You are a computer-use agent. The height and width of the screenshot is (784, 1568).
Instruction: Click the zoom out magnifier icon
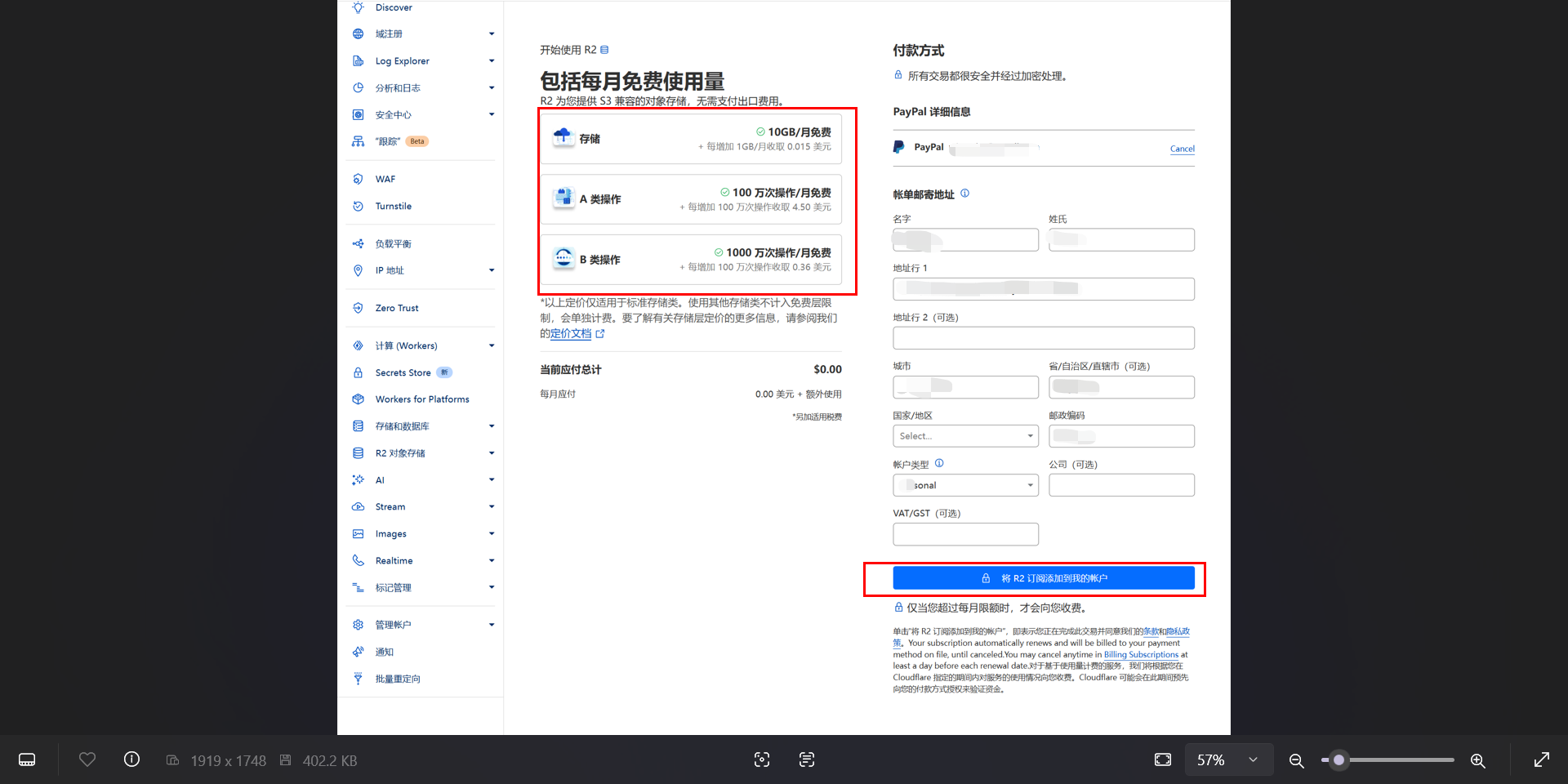coord(1296,760)
